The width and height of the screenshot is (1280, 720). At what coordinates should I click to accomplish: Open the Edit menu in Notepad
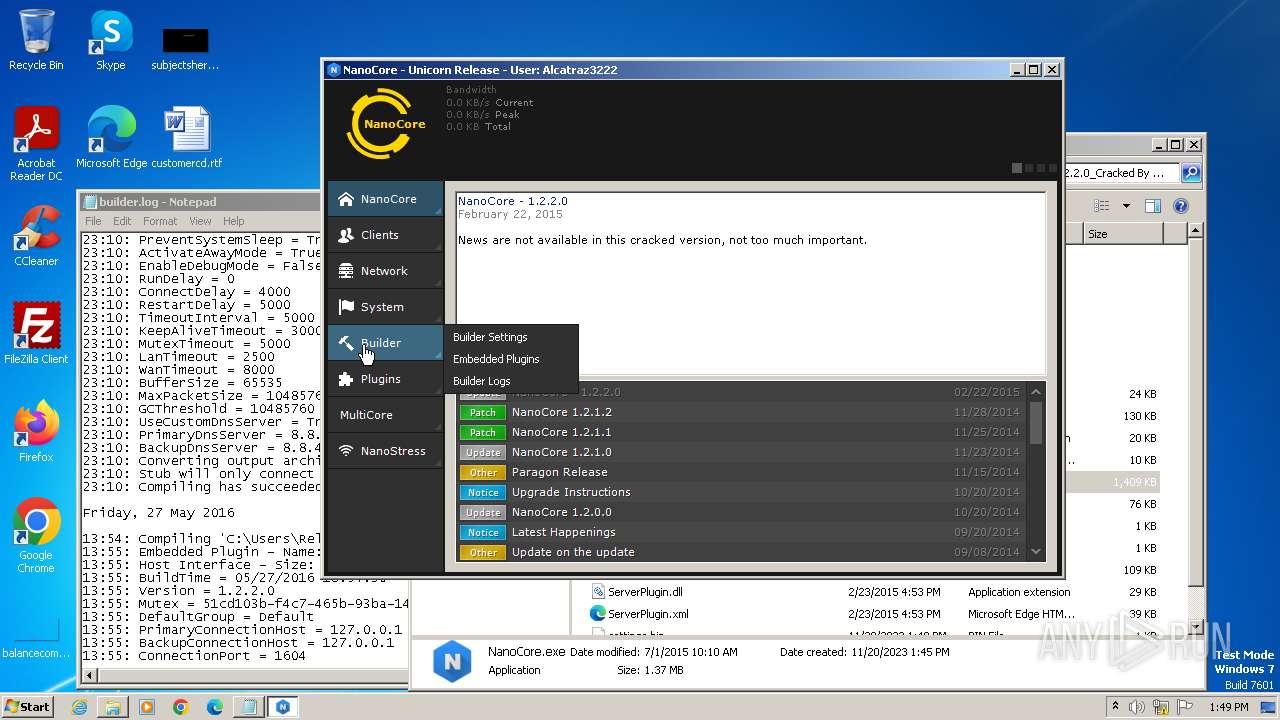tap(122, 221)
